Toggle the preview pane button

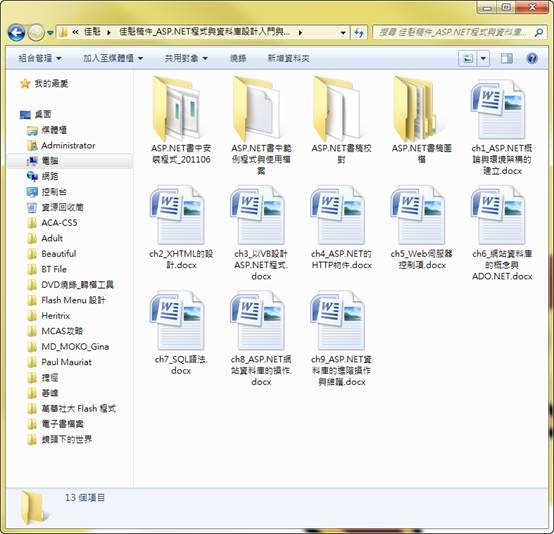[507, 58]
